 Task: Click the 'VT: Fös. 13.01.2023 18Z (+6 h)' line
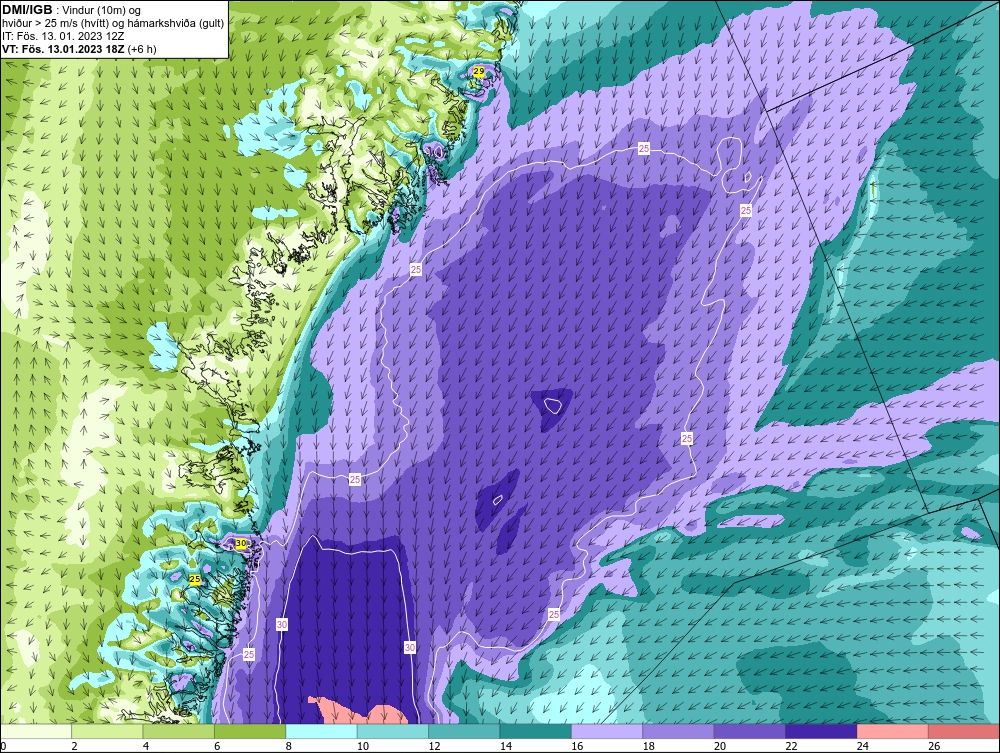tap(79, 48)
